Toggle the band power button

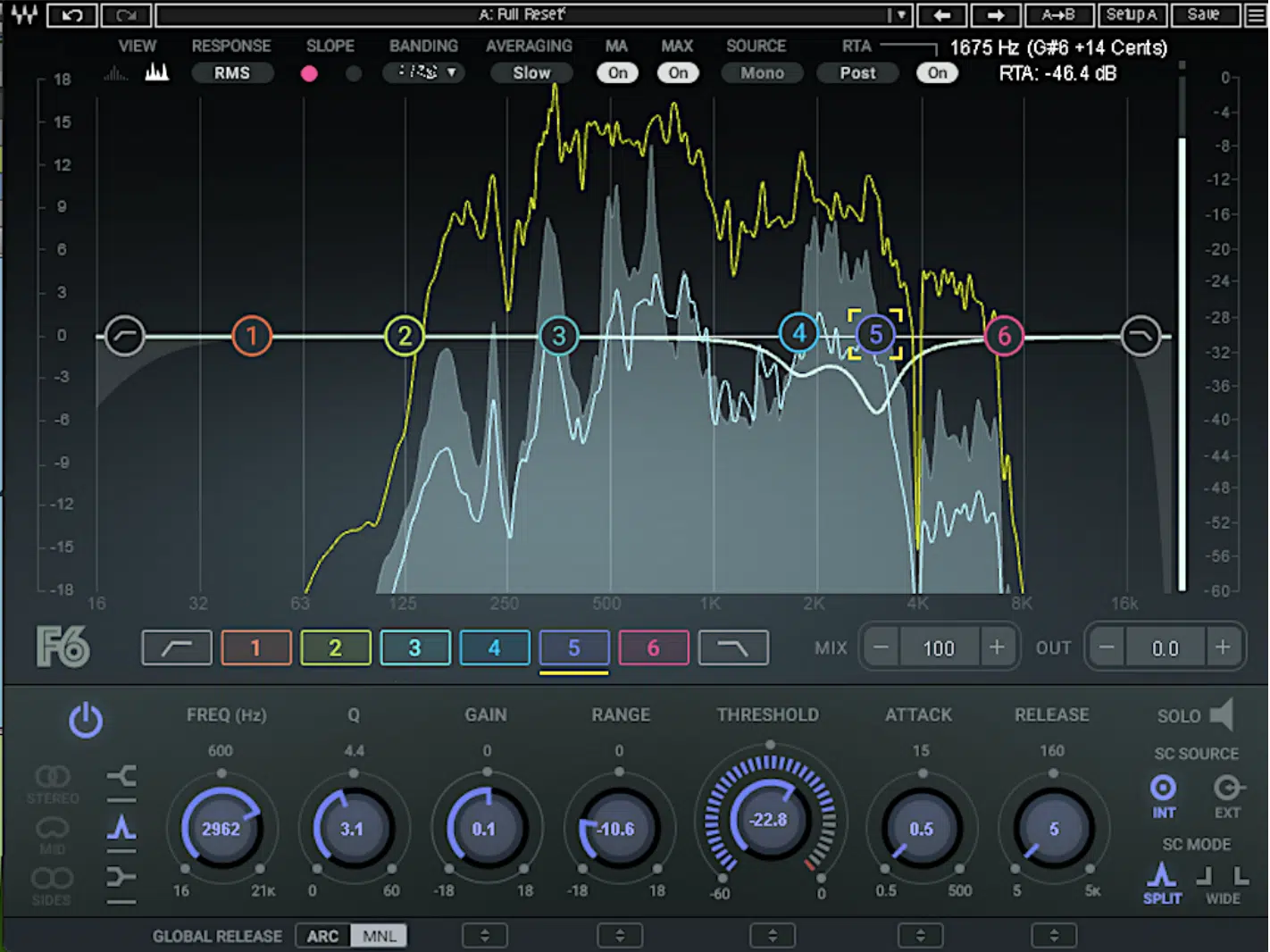[x=86, y=720]
